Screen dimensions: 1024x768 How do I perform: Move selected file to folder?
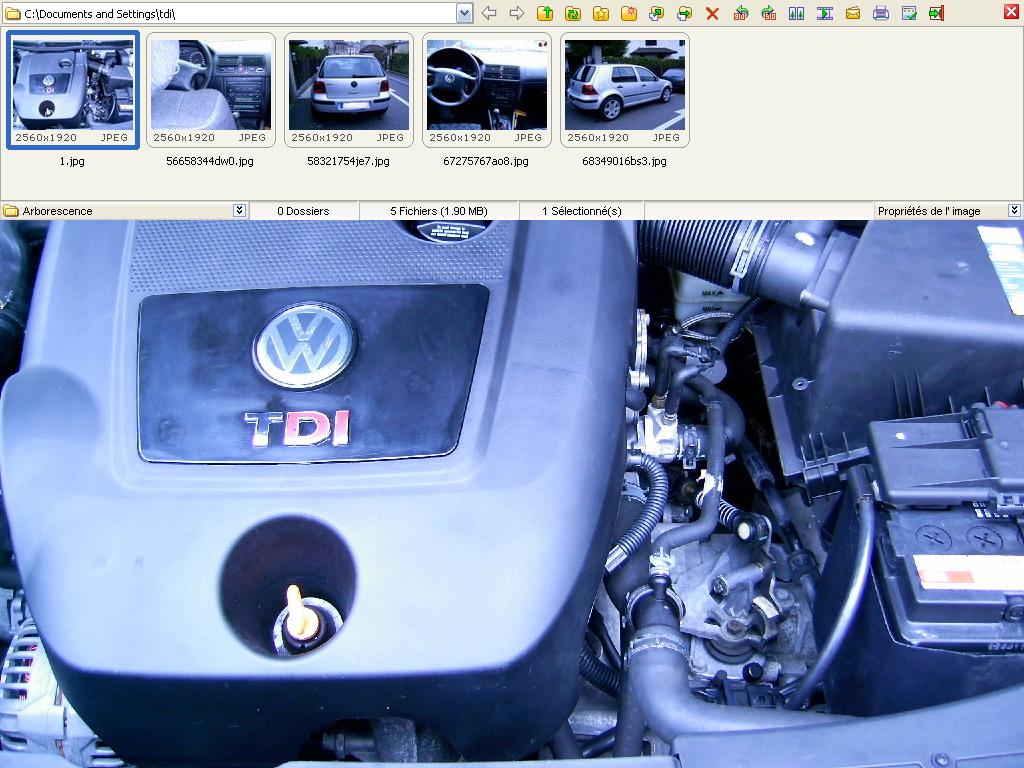[x=684, y=13]
